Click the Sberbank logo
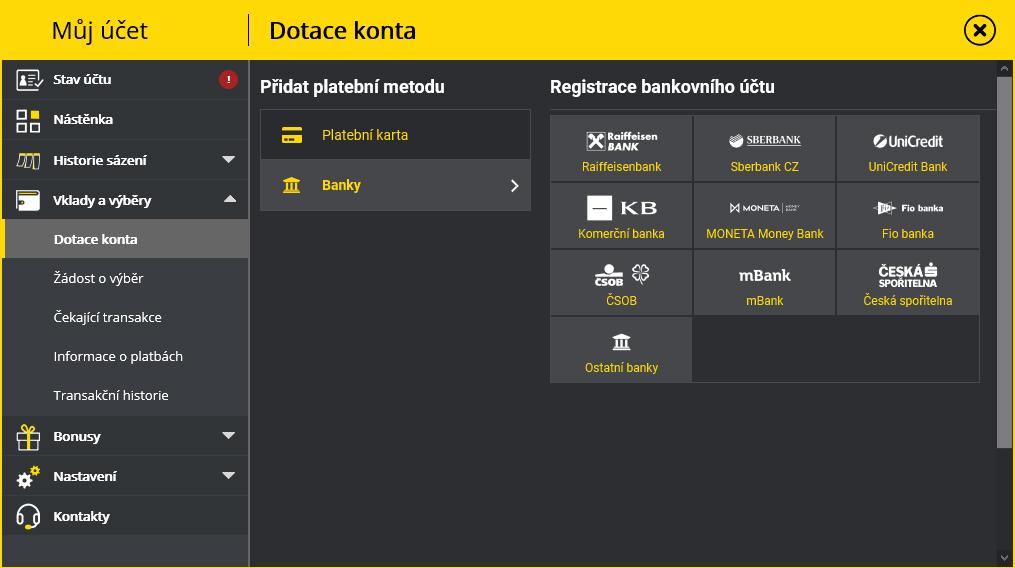Screen dimensions: 1015x568 tap(764, 141)
